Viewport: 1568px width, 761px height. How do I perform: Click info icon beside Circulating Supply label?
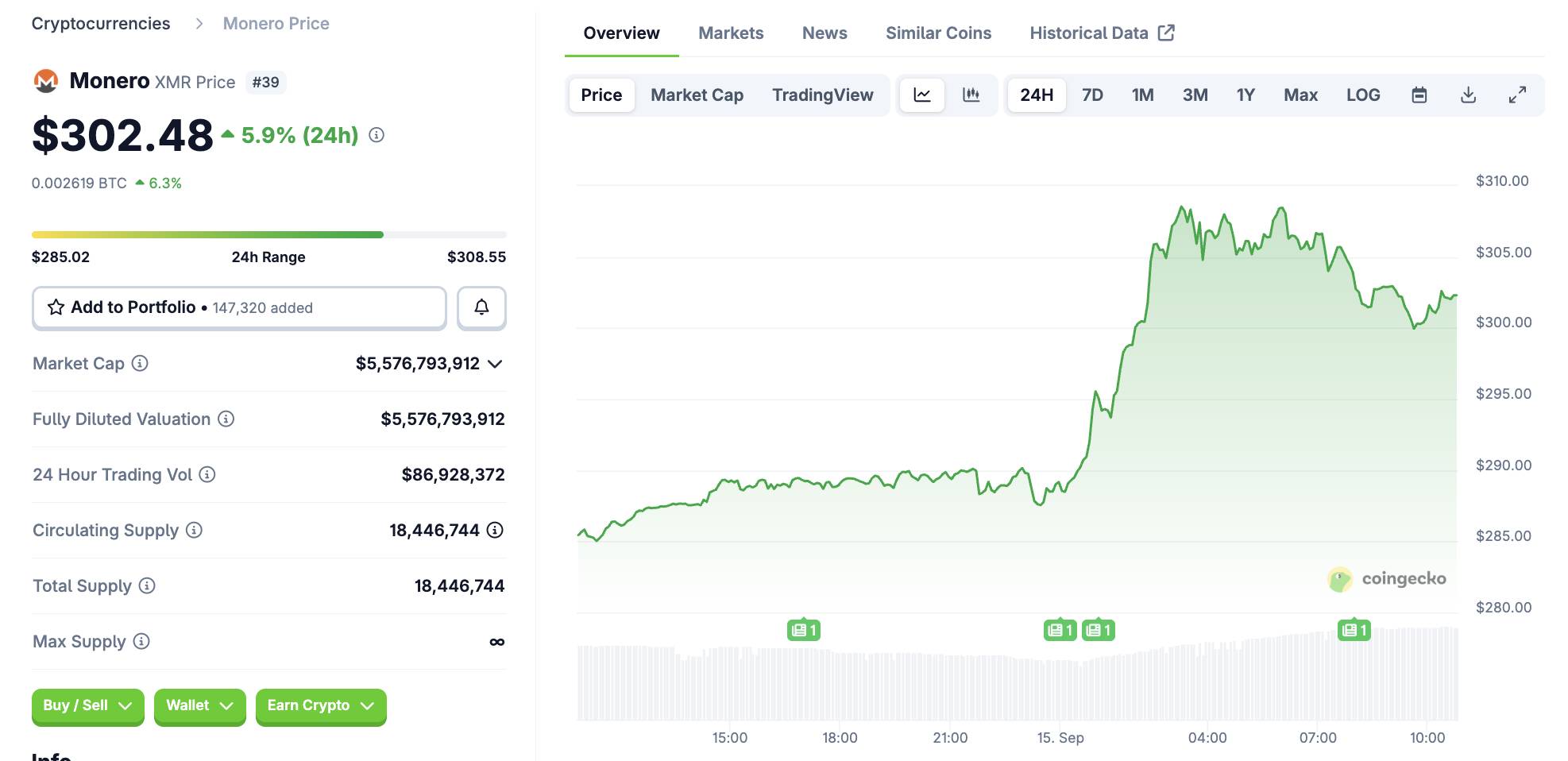(x=195, y=530)
